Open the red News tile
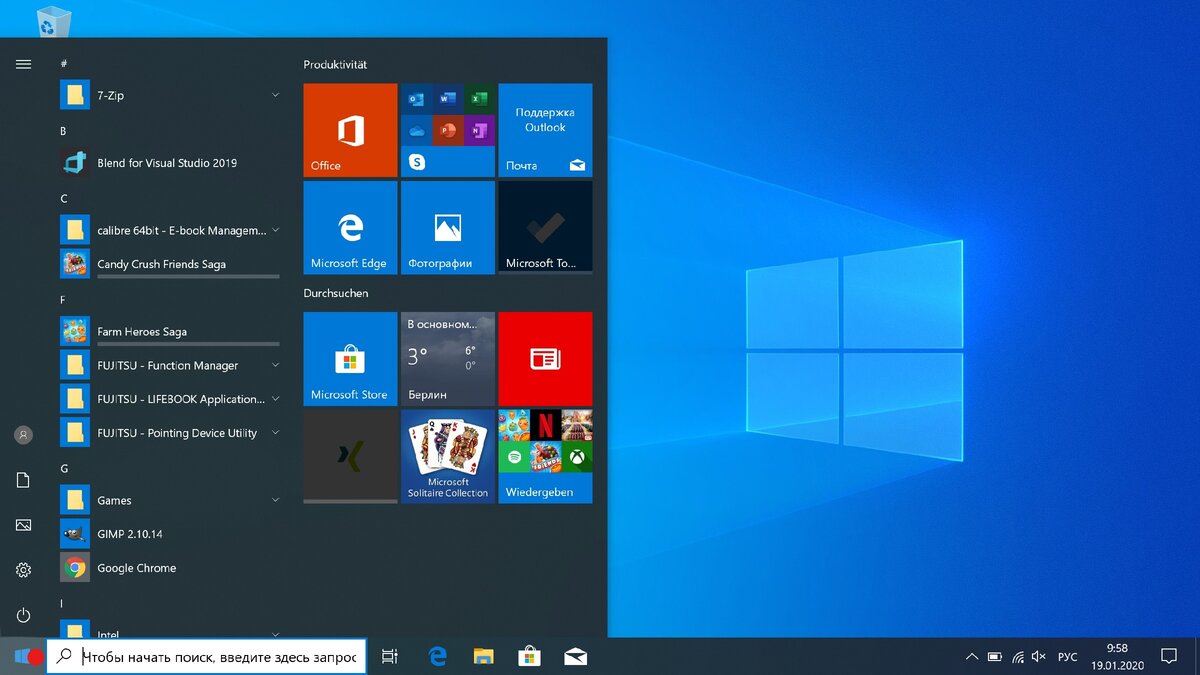This screenshot has height=675, width=1200. click(545, 358)
